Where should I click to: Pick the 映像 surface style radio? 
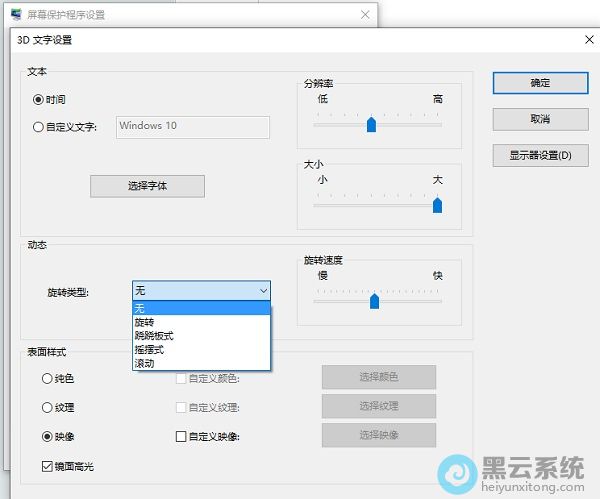[47, 436]
